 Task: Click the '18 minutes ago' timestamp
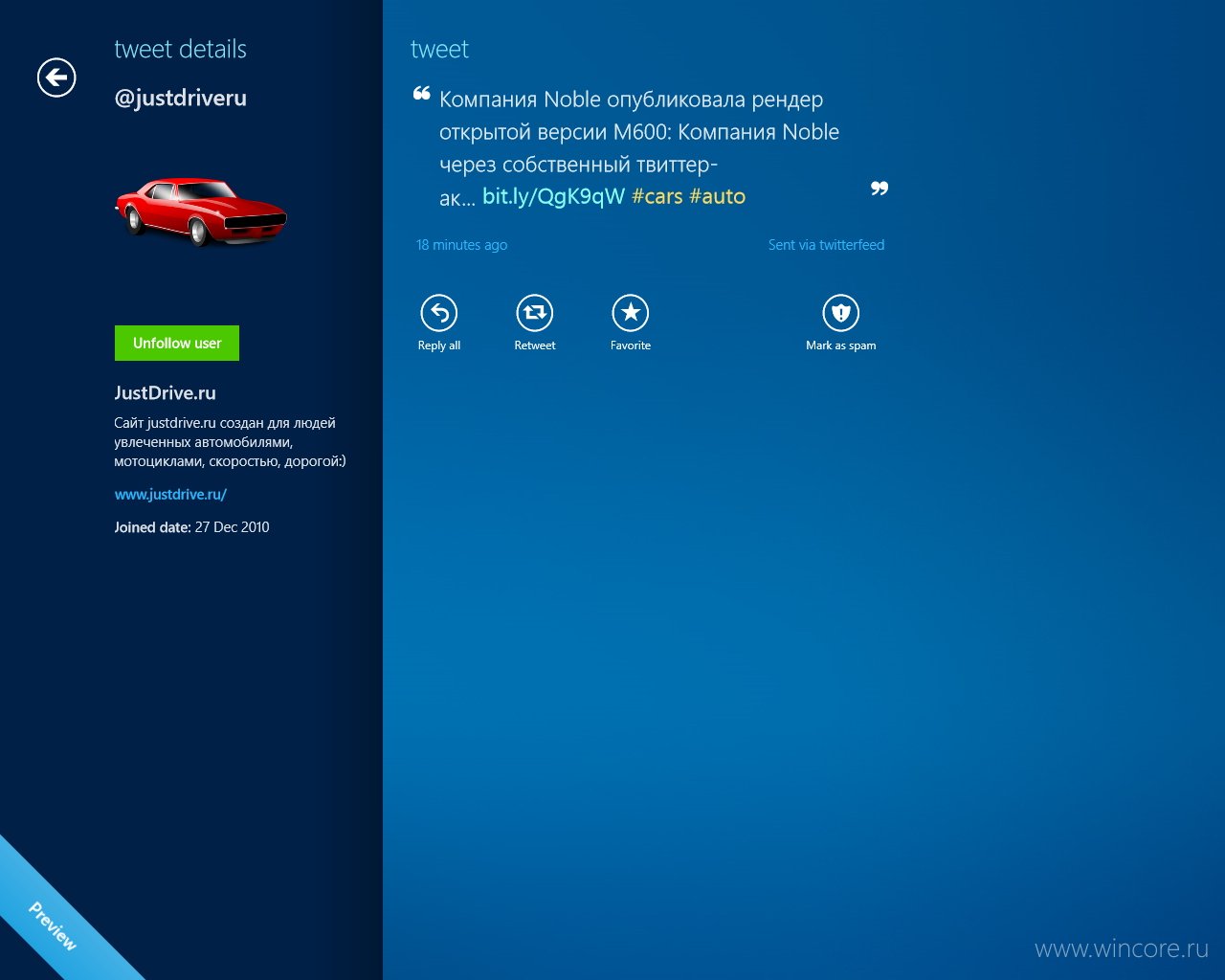tap(461, 245)
